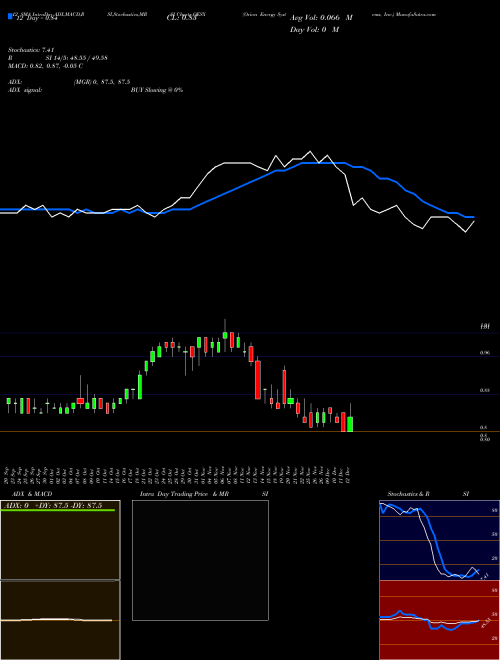Viewport: 500px width, 660px height.
Task: Click the peak of the white price line
Action: 310,151
